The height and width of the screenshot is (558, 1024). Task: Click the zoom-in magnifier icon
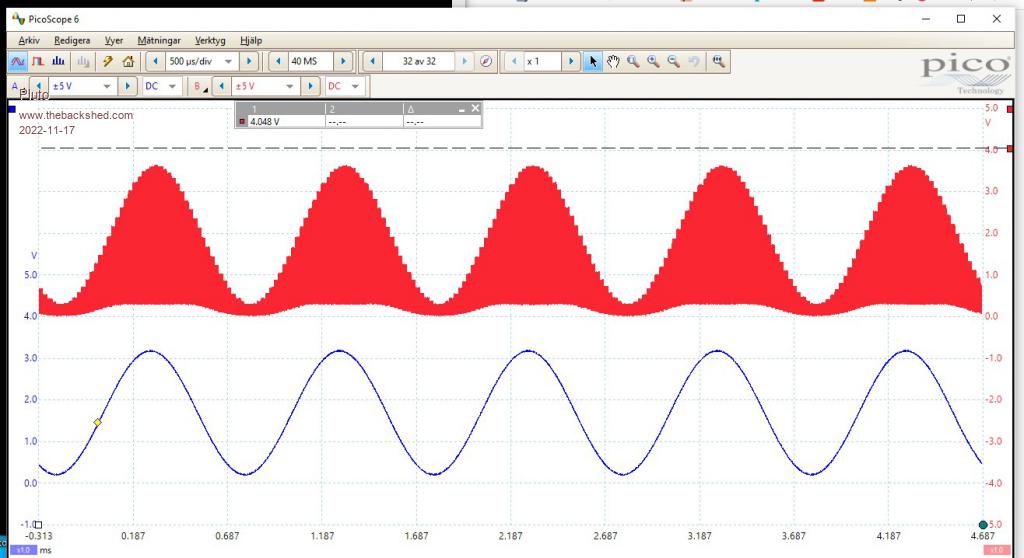tap(653, 62)
